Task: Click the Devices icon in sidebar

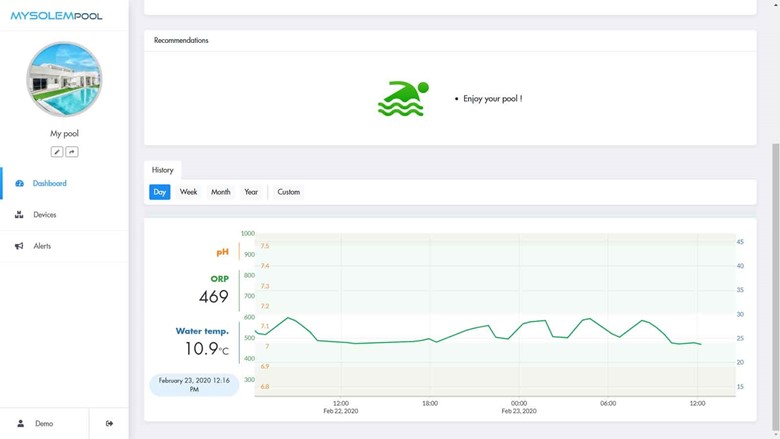Action: tap(20, 215)
